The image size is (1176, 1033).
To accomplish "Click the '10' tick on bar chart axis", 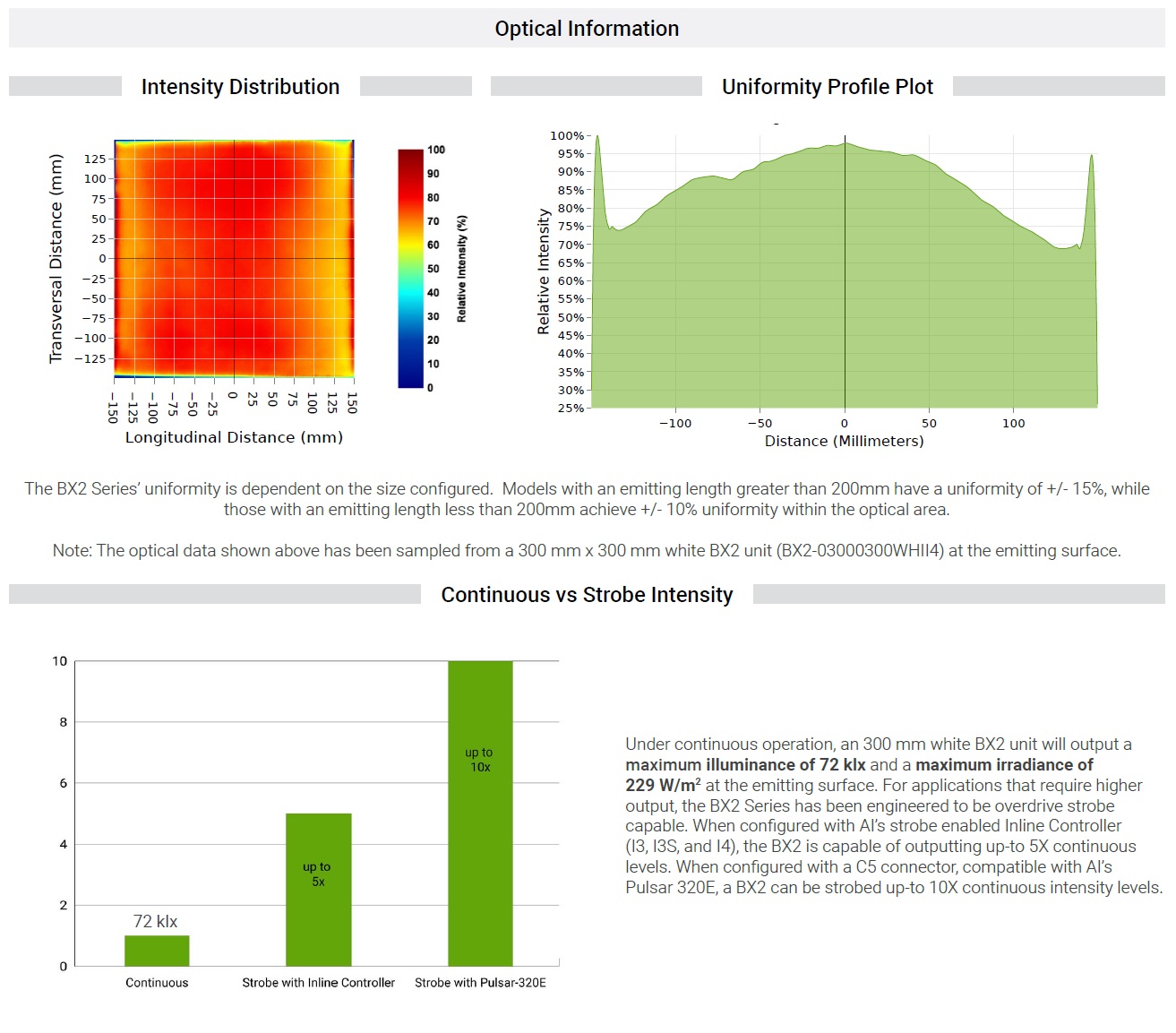I will 60,661.
